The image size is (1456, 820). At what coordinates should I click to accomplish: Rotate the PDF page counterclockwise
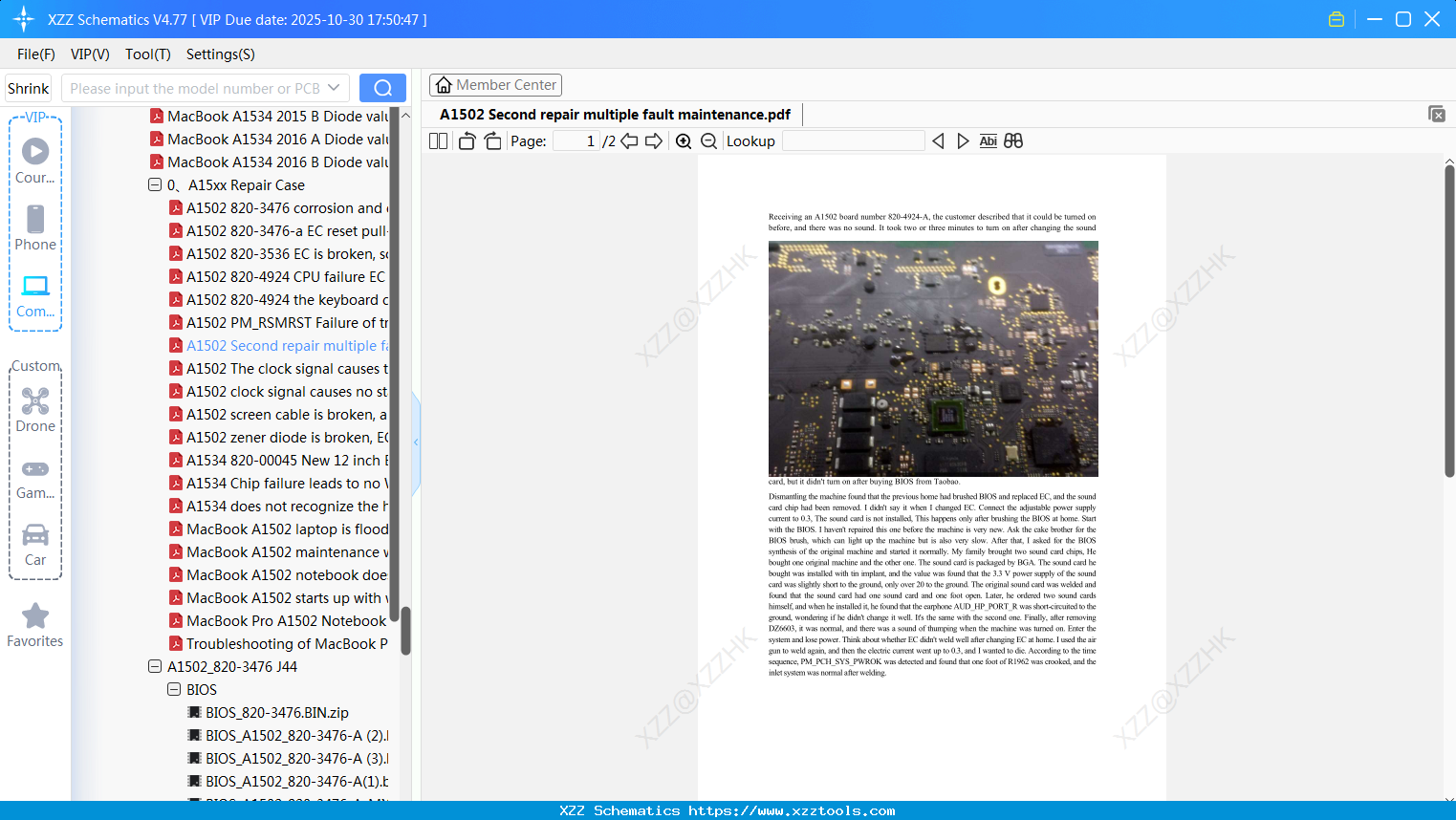467,141
